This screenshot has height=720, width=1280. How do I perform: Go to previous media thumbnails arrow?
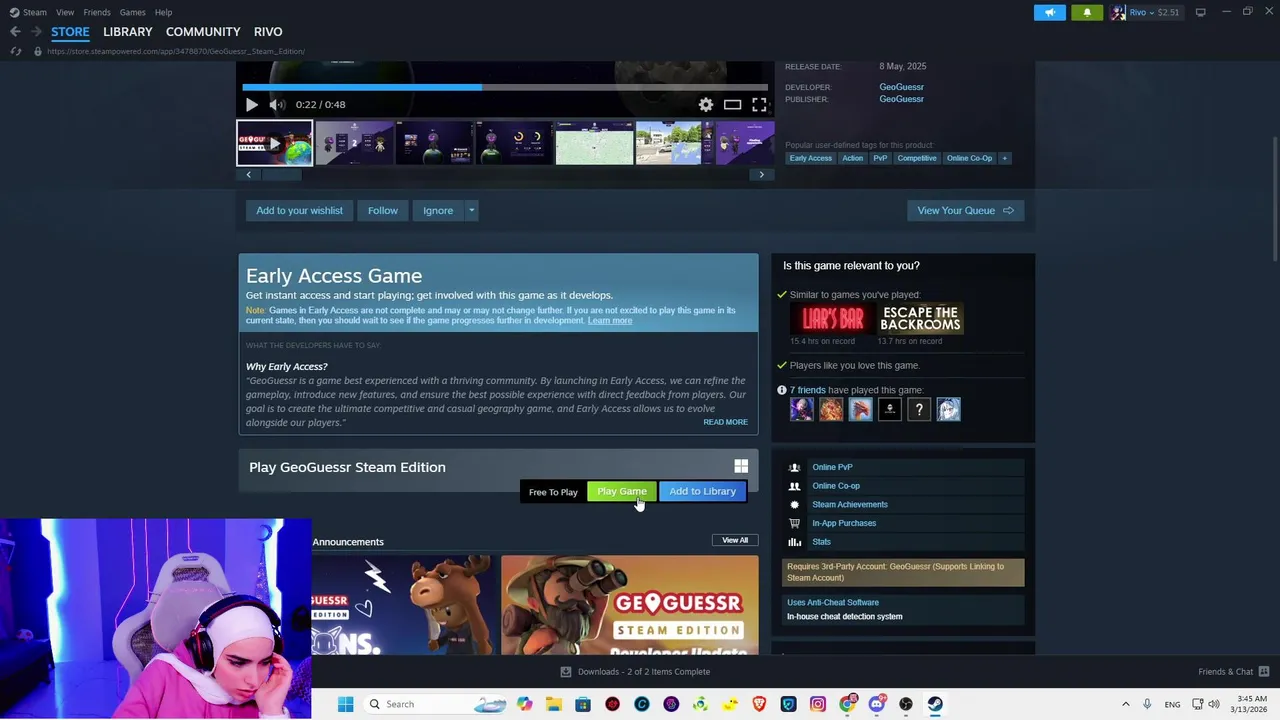click(x=249, y=175)
